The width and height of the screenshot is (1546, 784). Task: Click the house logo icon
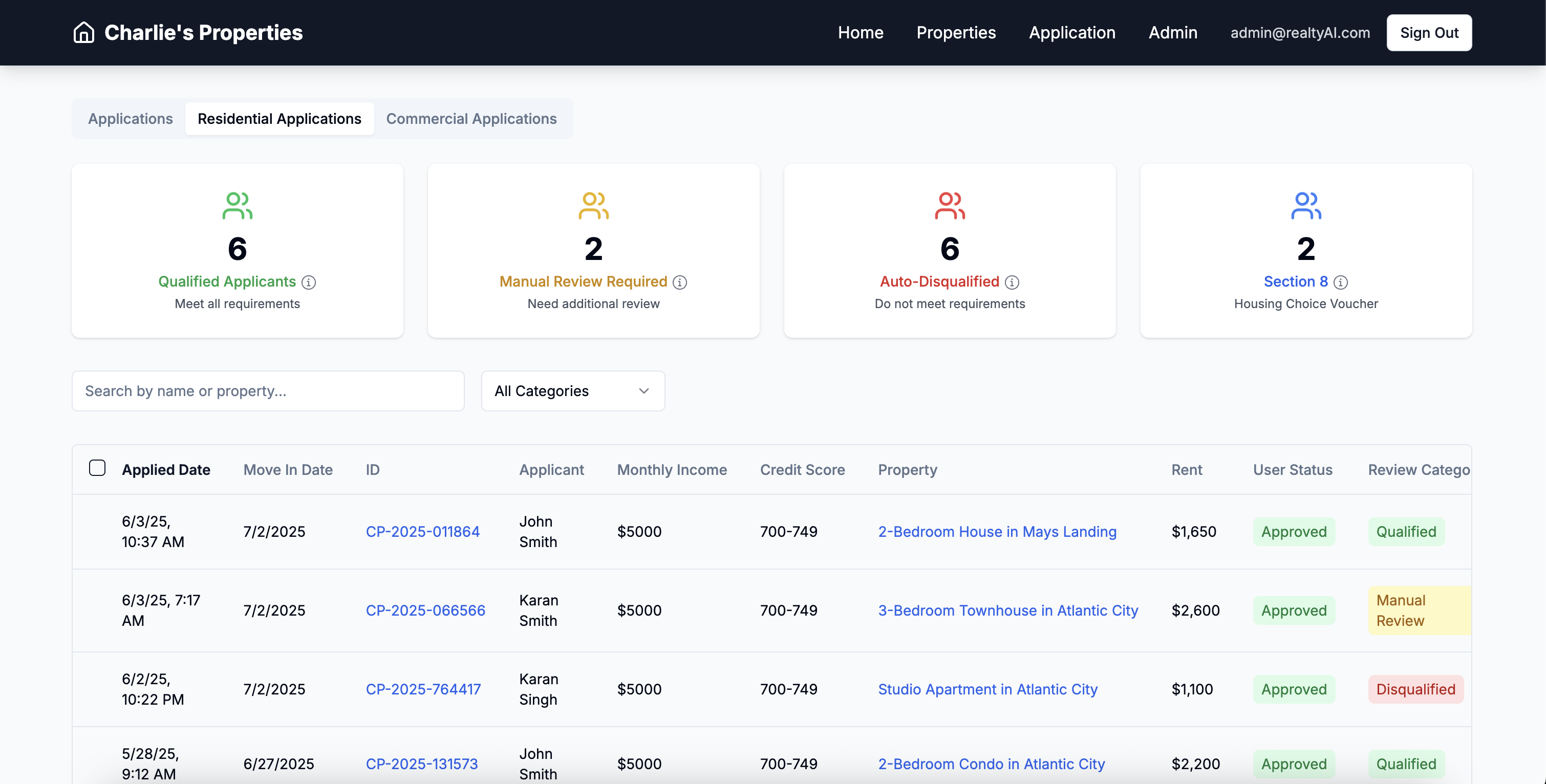click(83, 32)
